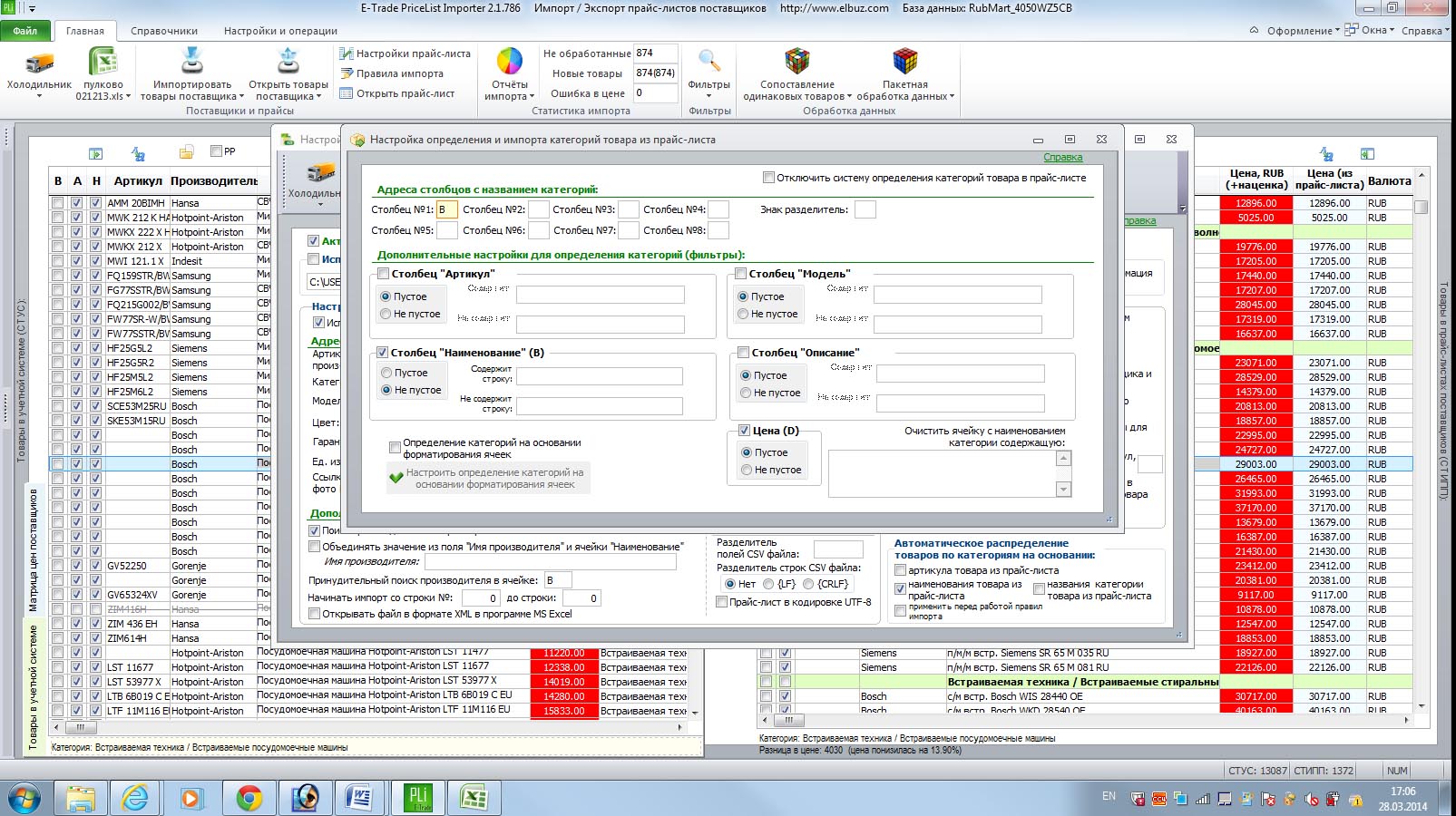Click the green panel icon above the Валюта column
Screen dimensions: 1456x816
(x=1367, y=153)
